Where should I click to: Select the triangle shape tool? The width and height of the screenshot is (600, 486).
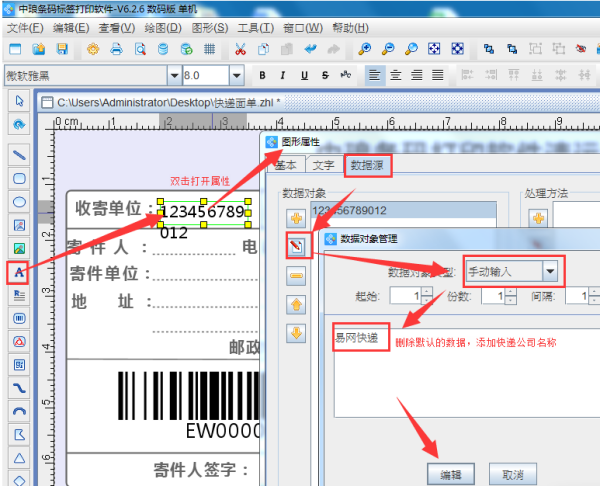(19, 458)
